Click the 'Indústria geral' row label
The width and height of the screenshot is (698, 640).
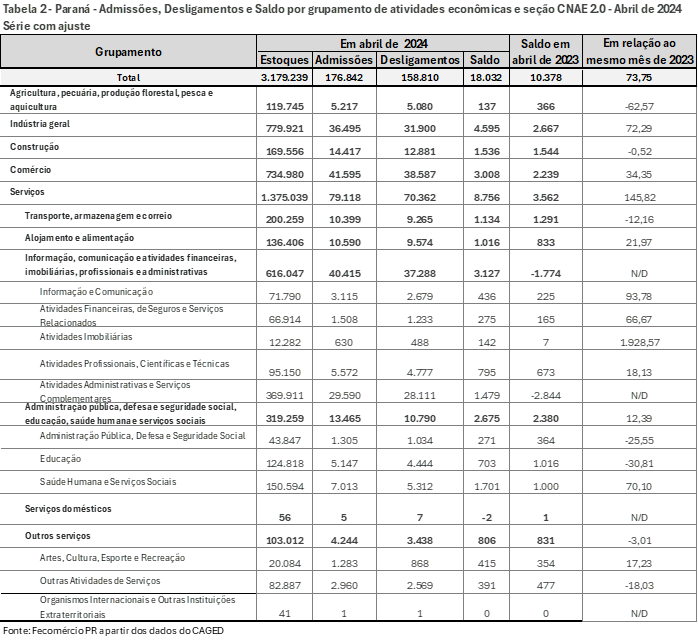tap(40, 123)
